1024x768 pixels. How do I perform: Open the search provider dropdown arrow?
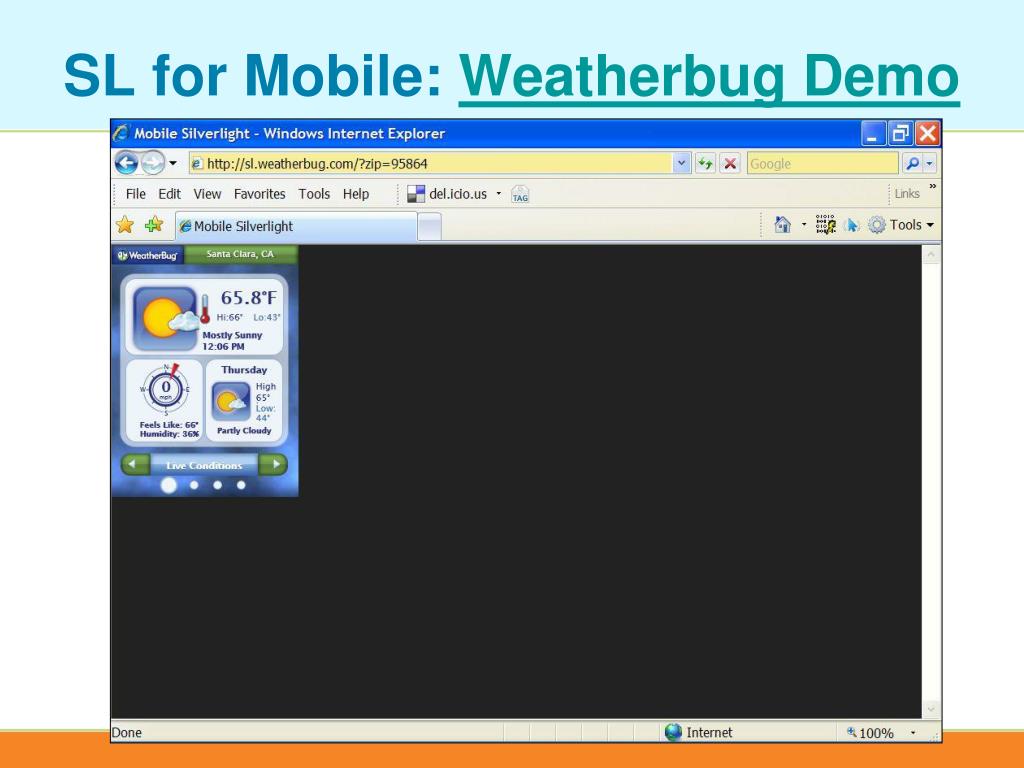pos(930,163)
